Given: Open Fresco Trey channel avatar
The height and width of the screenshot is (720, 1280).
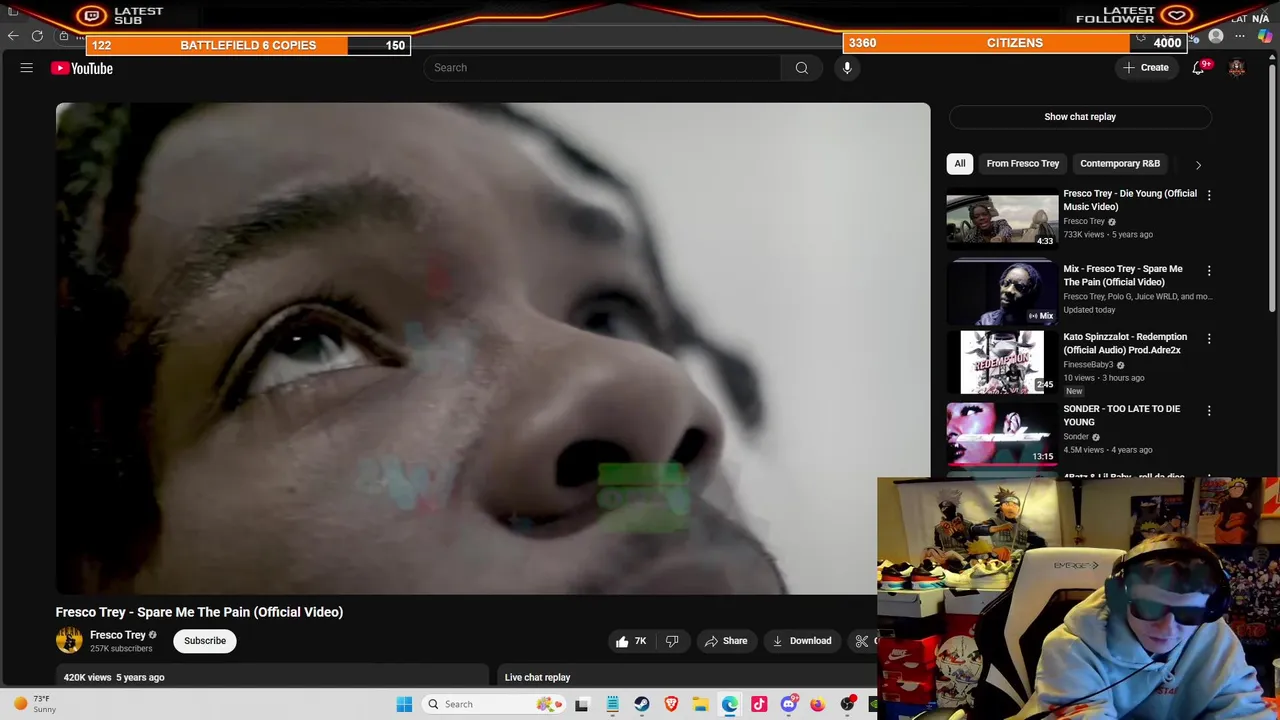Looking at the screenshot, I should 69,641.
